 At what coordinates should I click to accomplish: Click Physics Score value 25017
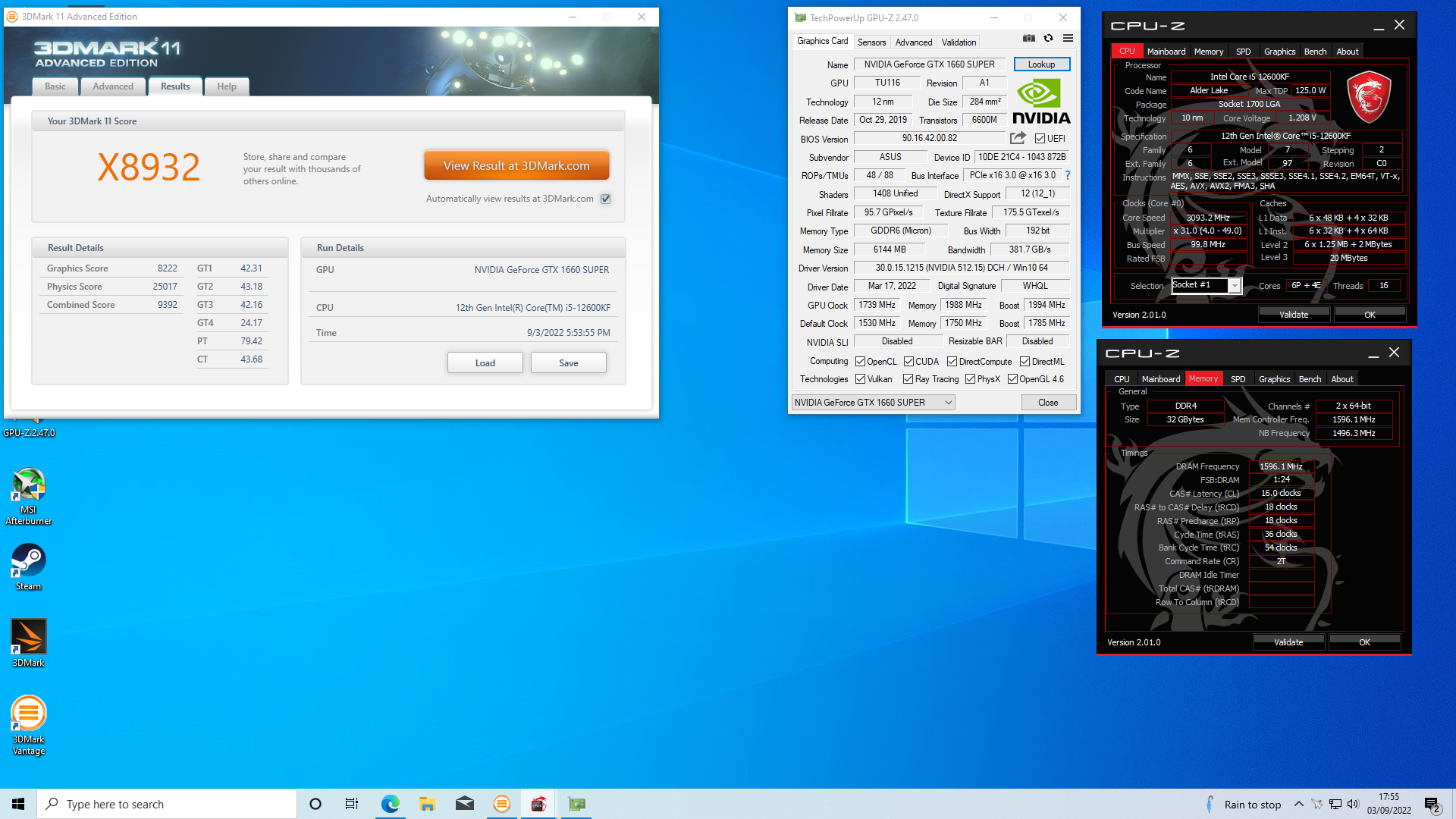coord(165,287)
